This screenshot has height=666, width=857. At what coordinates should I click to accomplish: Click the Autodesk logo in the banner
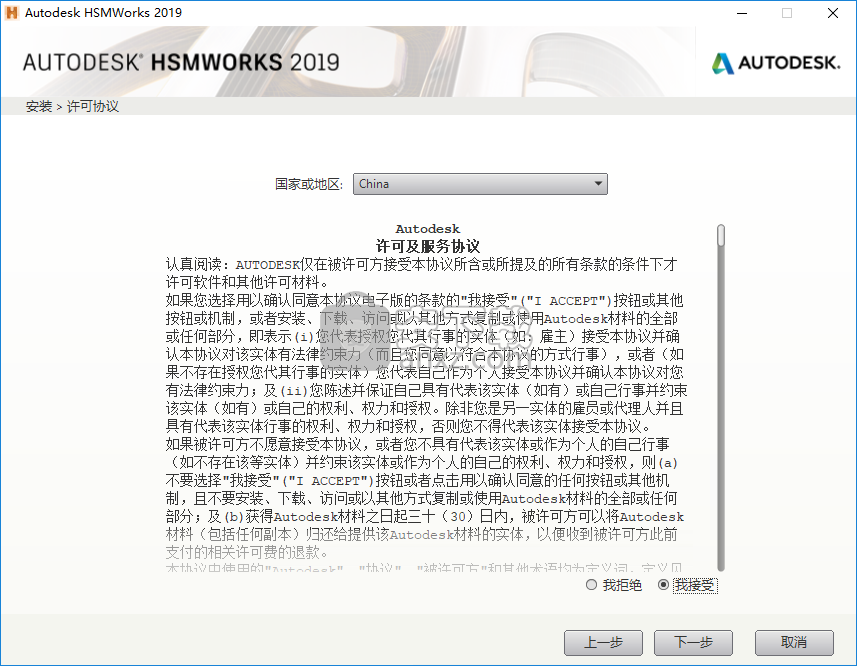coord(776,63)
